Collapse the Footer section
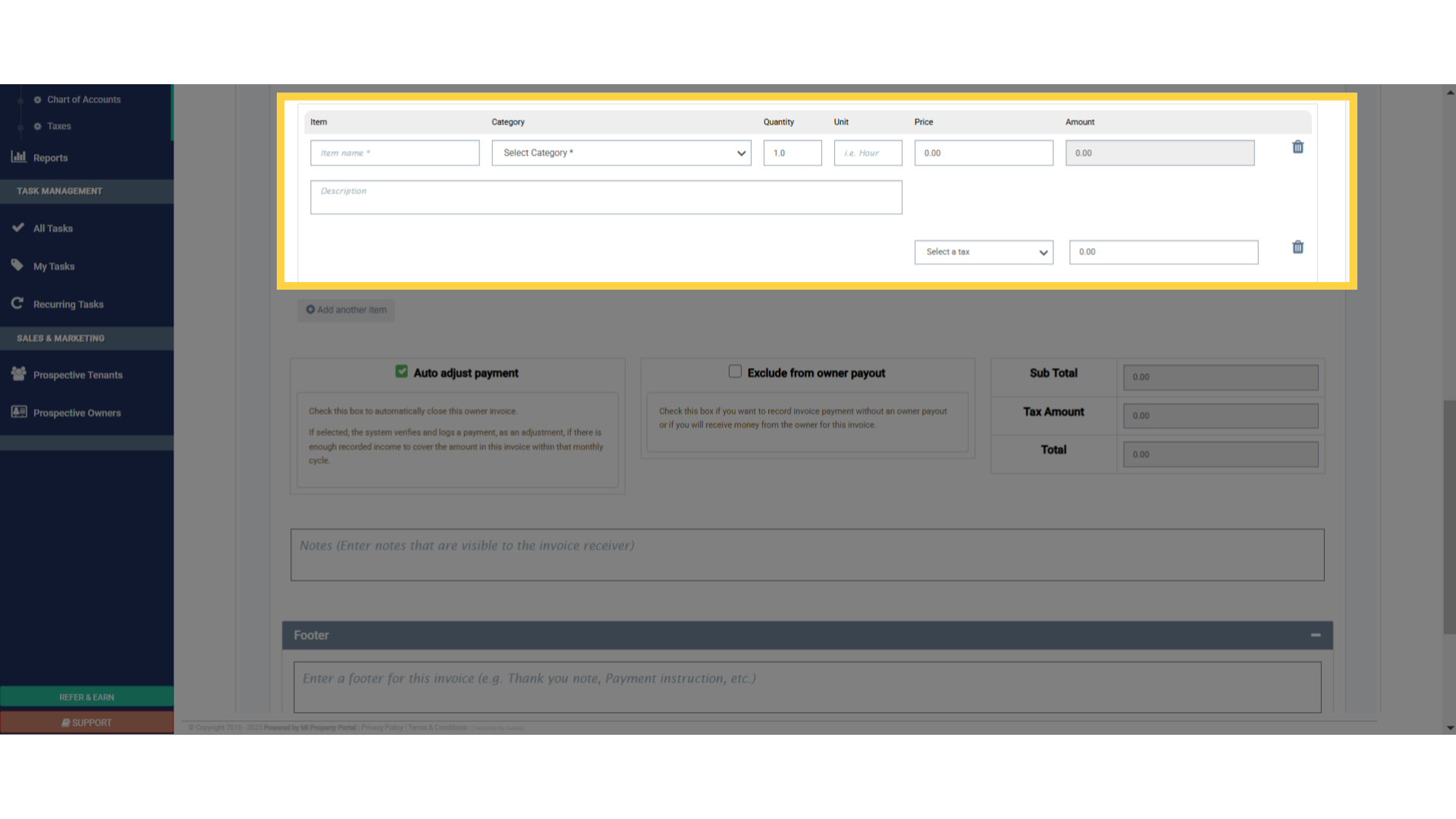Viewport: 1456px width, 819px height. pos(1316,635)
